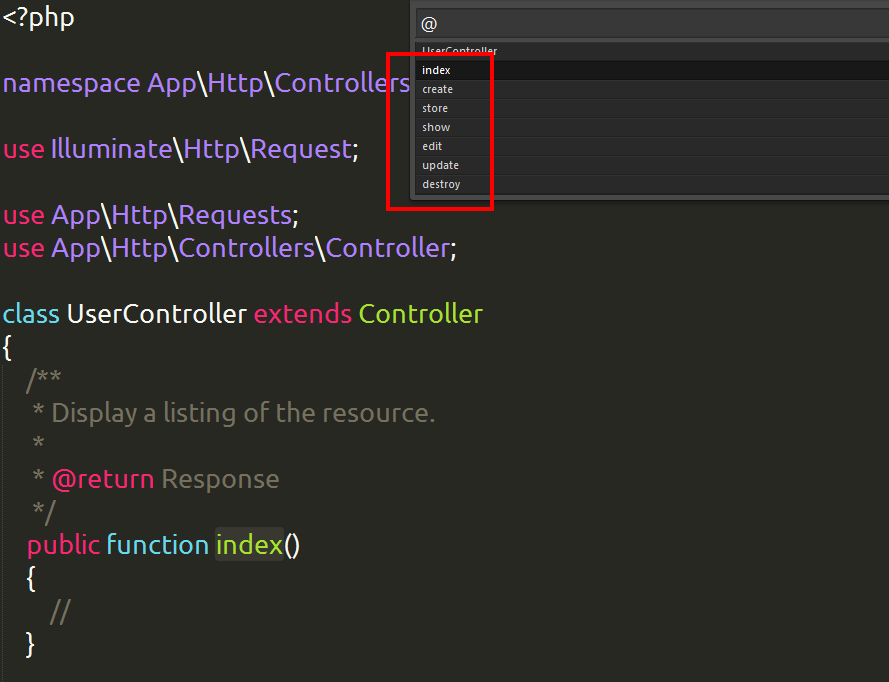Select UserController in the symbol list

(459, 51)
